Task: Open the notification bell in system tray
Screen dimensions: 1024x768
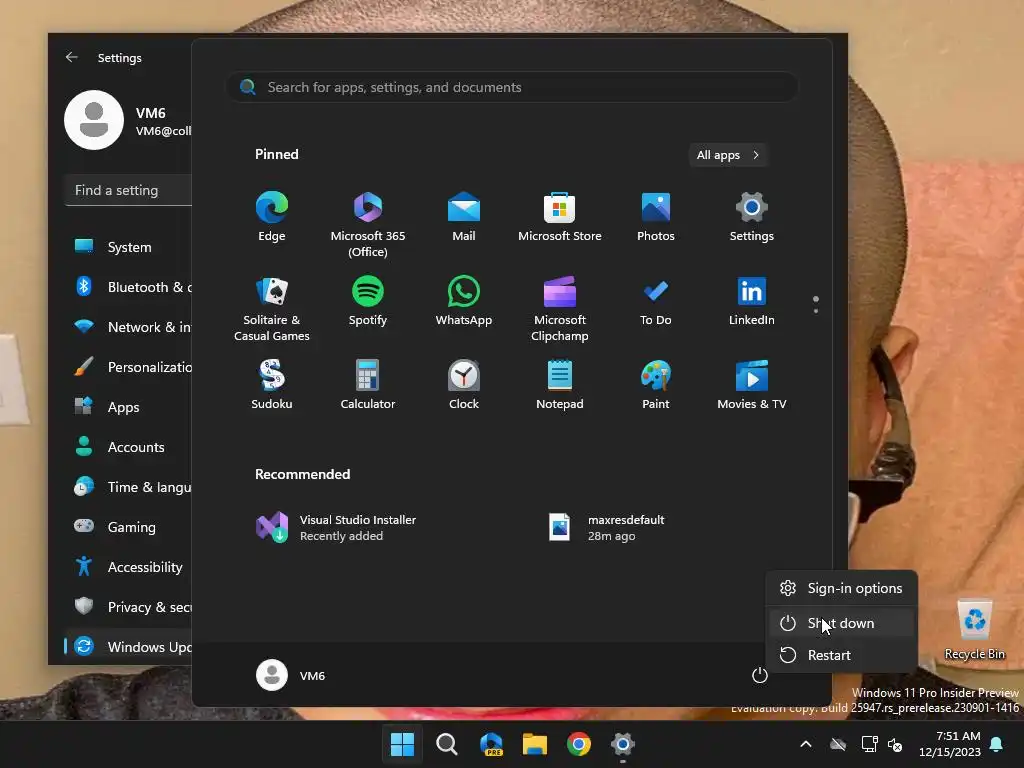Action: (997, 744)
